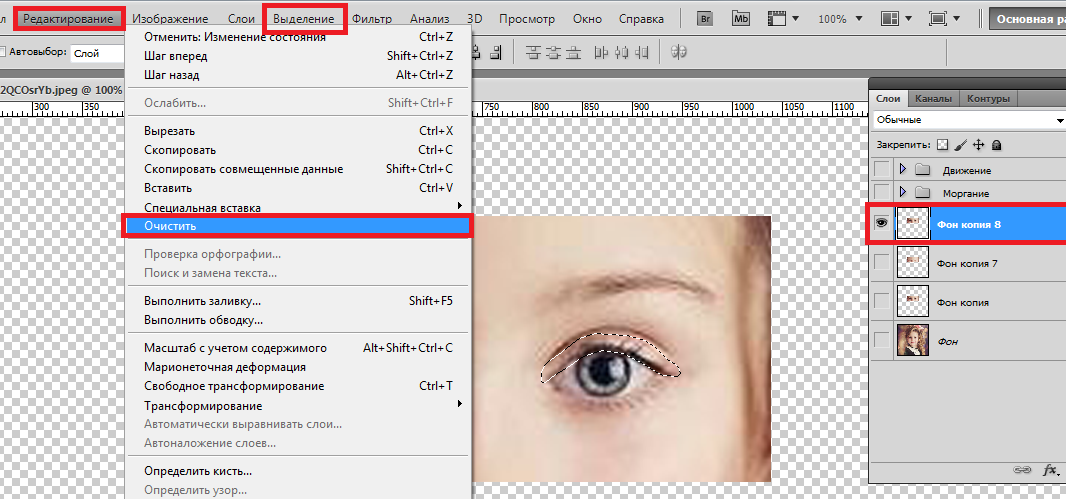Image resolution: width=1066 pixels, height=499 pixels.
Task: Open the Выделение menu
Action: pyautogui.click(x=304, y=19)
